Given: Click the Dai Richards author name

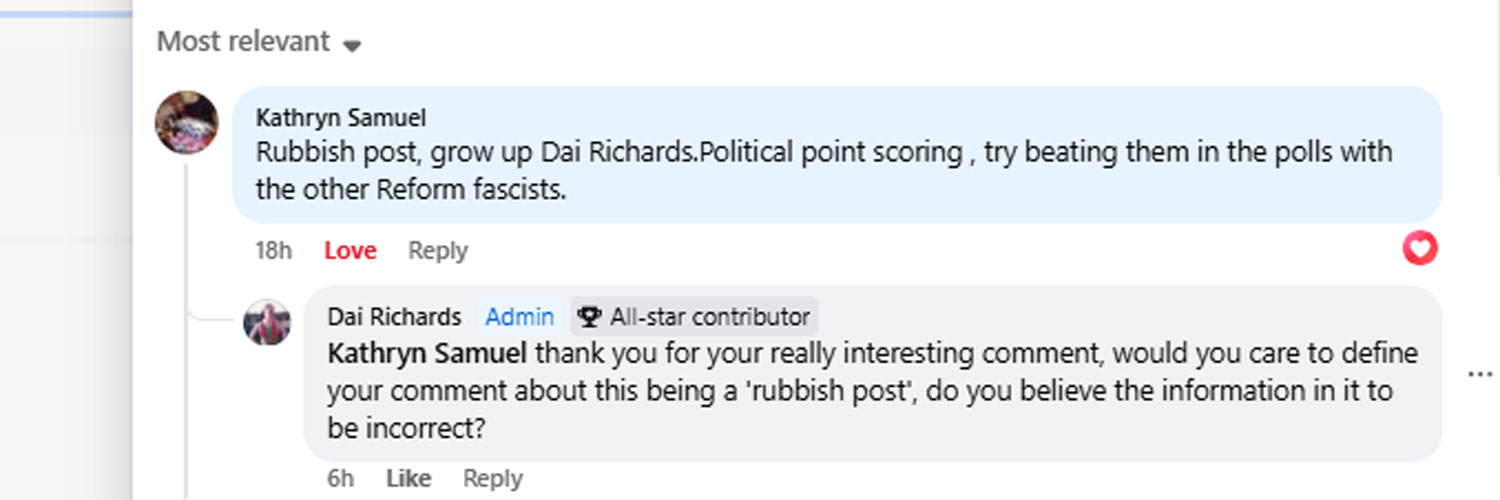Looking at the screenshot, I should (x=394, y=317).
